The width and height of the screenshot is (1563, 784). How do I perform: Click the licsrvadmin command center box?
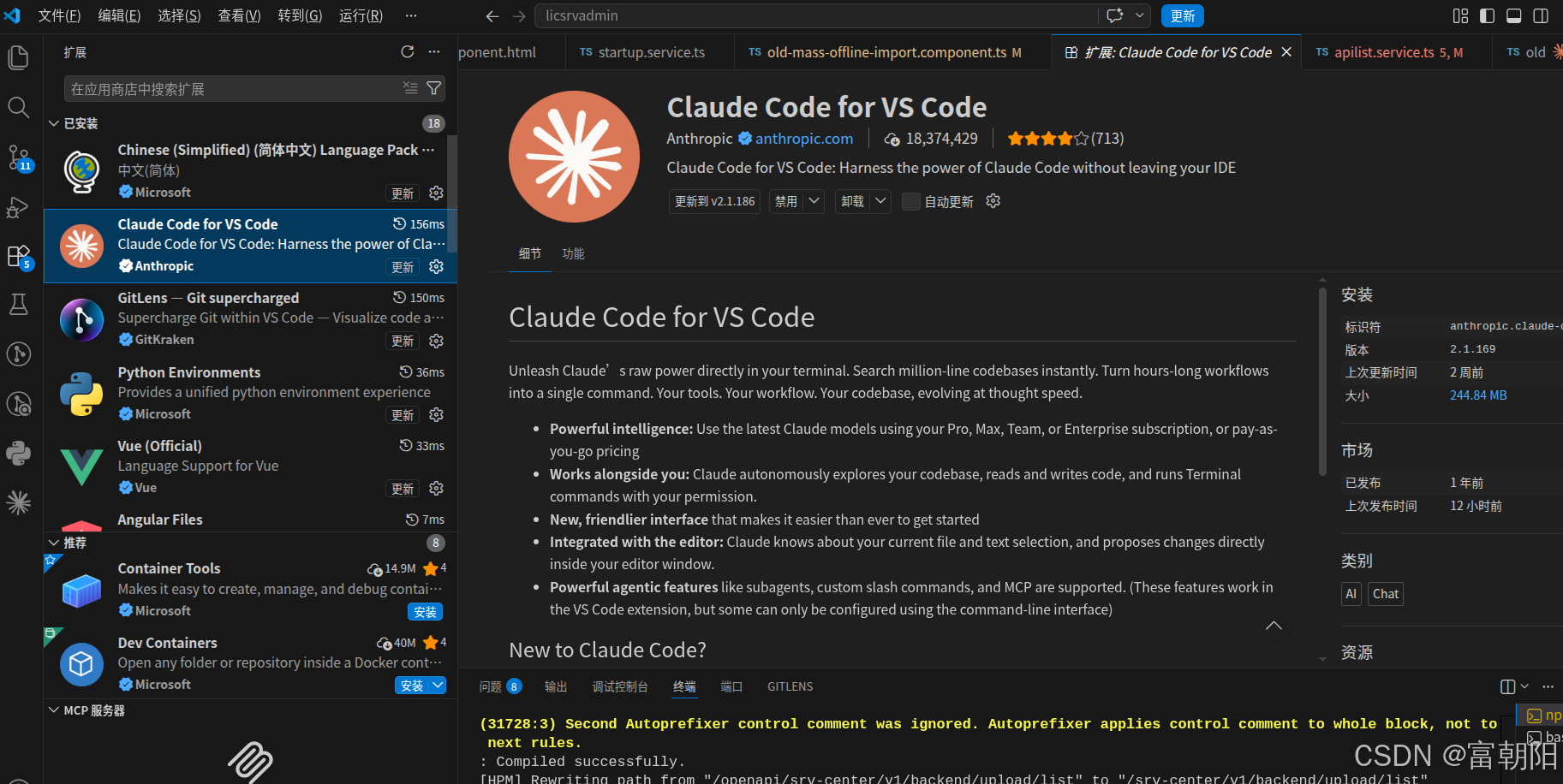click(816, 15)
